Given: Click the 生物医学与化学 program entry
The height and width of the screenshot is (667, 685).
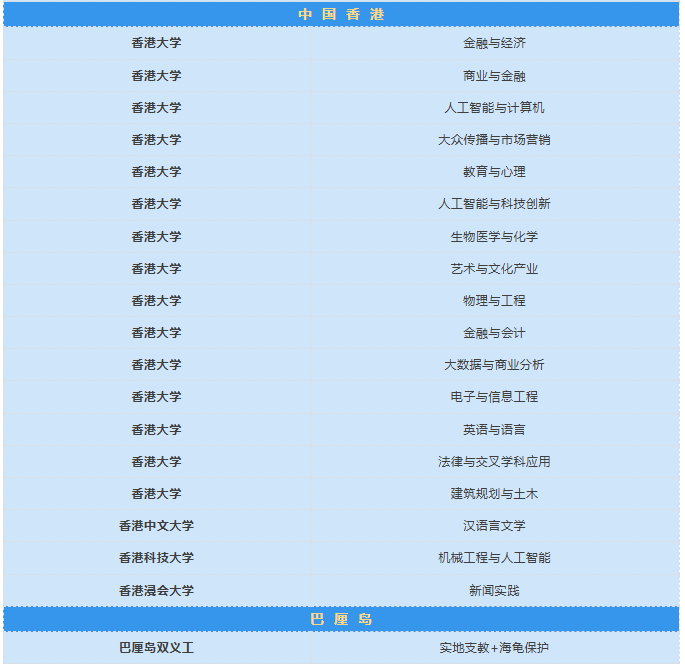Looking at the screenshot, I should [x=494, y=237].
